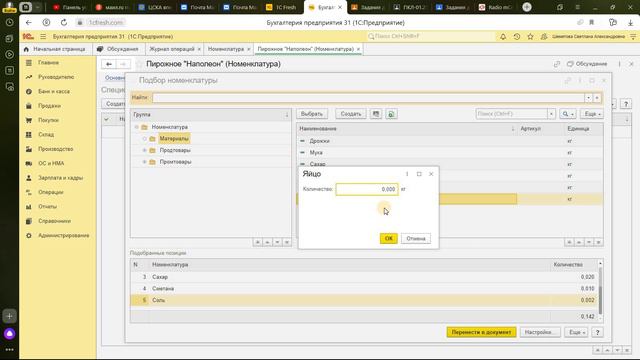Viewport: 640px width, 360px height.
Task: Click the Создать button in selection dialog
Action: 351,114
